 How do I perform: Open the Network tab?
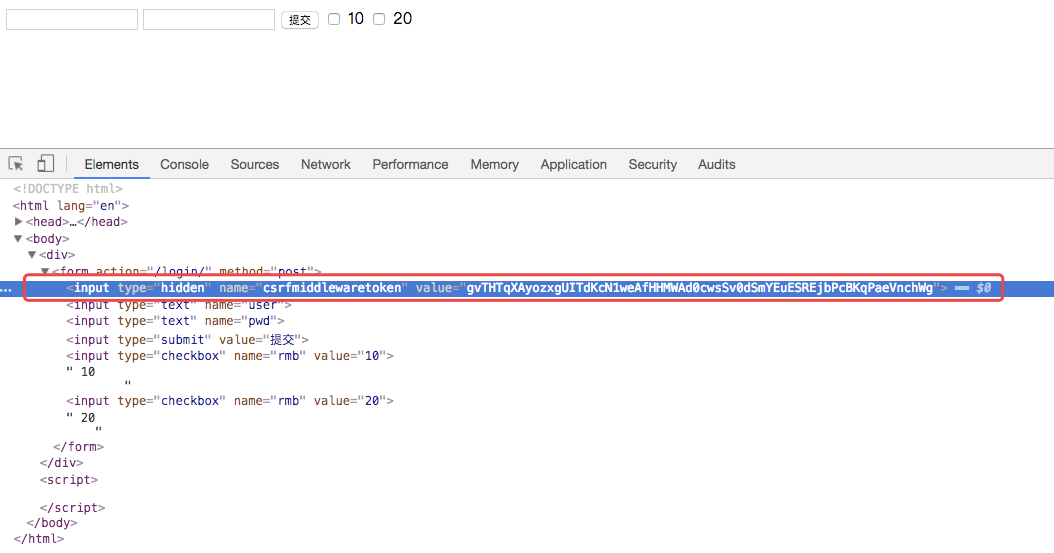click(326, 165)
